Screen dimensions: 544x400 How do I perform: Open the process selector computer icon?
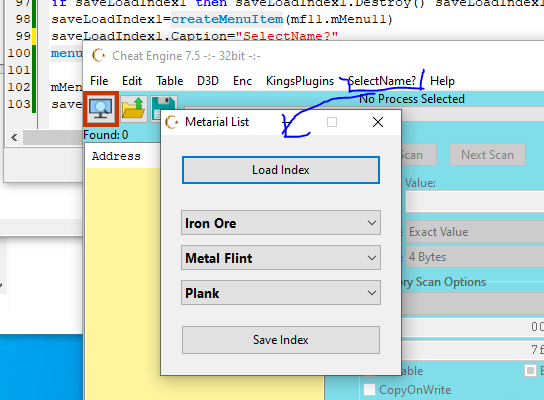[x=101, y=109]
